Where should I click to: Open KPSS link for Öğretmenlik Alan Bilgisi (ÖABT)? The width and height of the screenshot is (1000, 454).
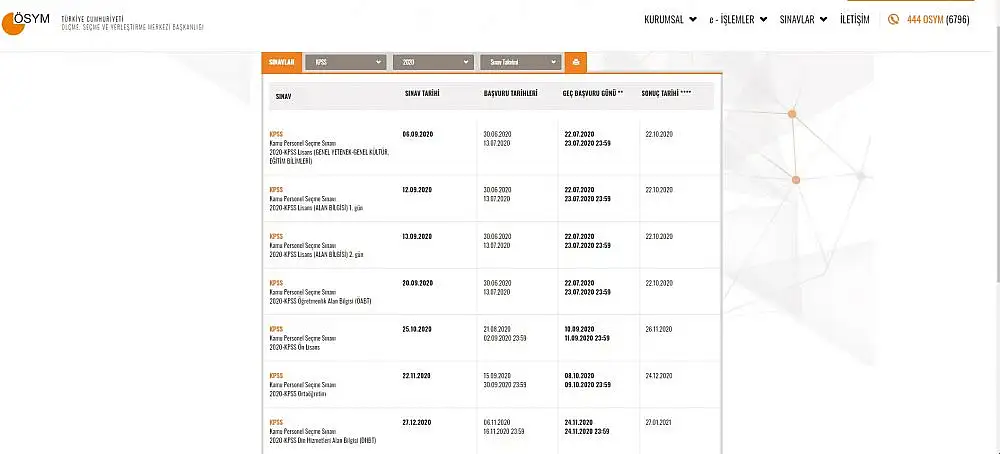pyautogui.click(x=276, y=282)
